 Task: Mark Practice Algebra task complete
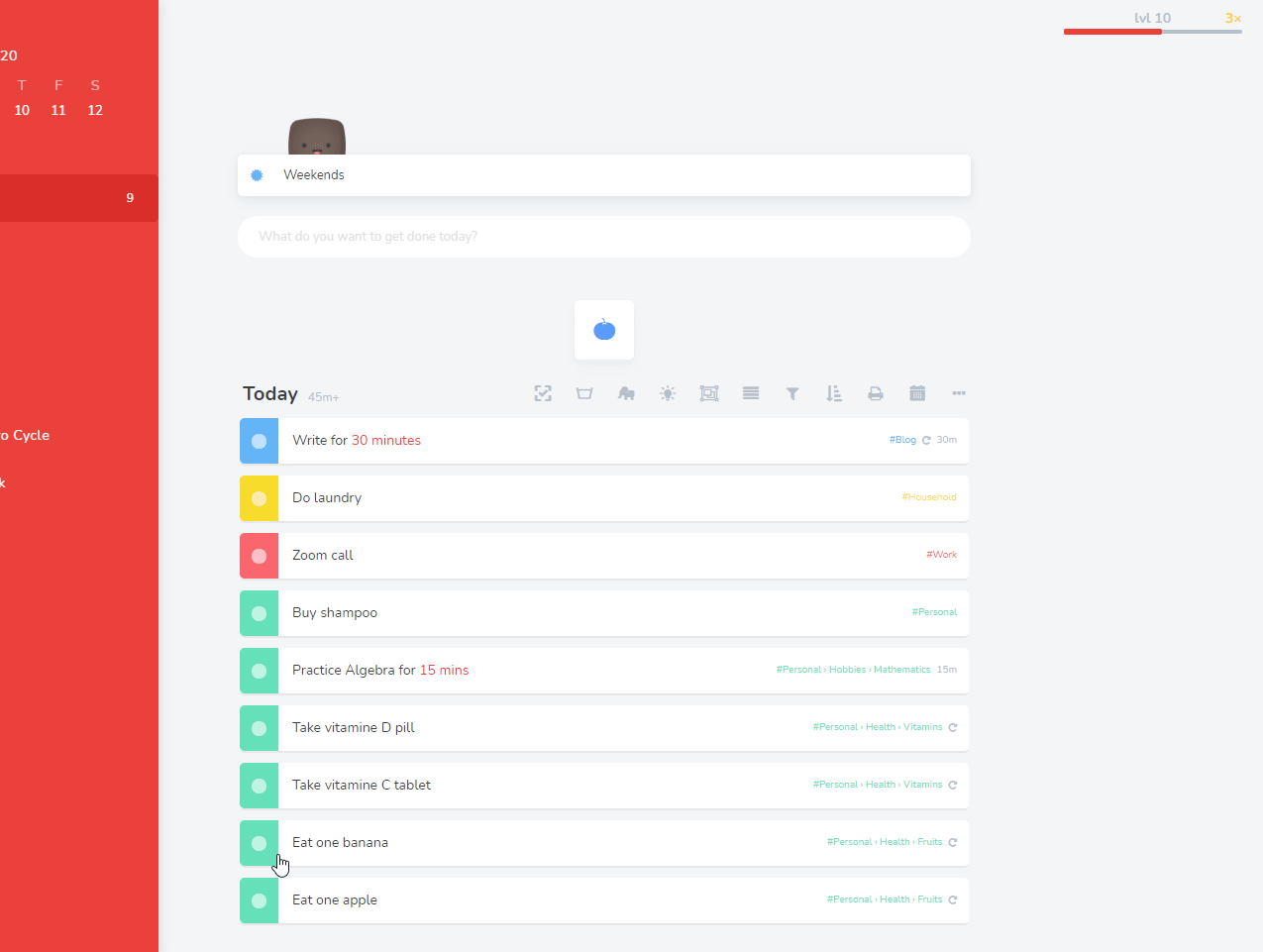pyautogui.click(x=259, y=671)
